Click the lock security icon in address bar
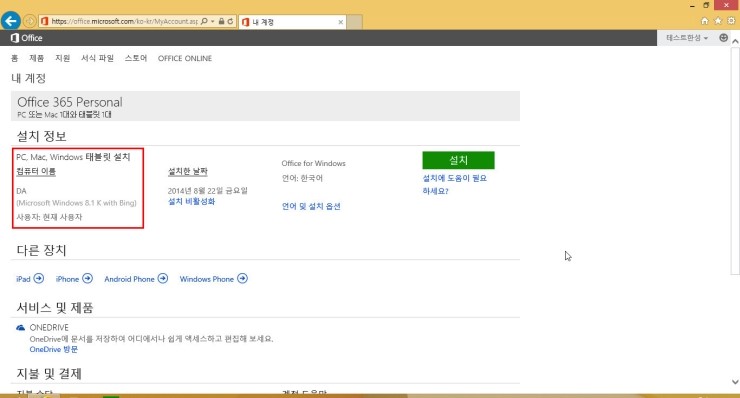Image resolution: width=740 pixels, height=398 pixels. point(221,21)
